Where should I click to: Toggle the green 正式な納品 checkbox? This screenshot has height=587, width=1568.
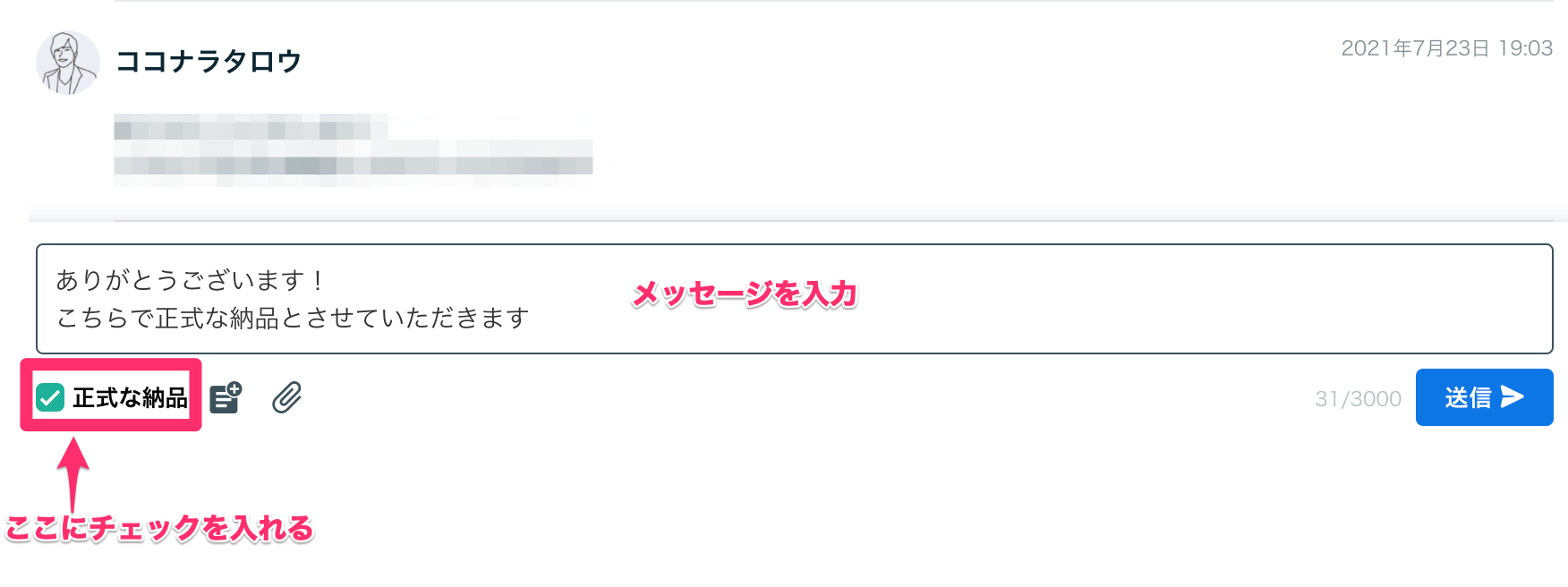pos(50,397)
